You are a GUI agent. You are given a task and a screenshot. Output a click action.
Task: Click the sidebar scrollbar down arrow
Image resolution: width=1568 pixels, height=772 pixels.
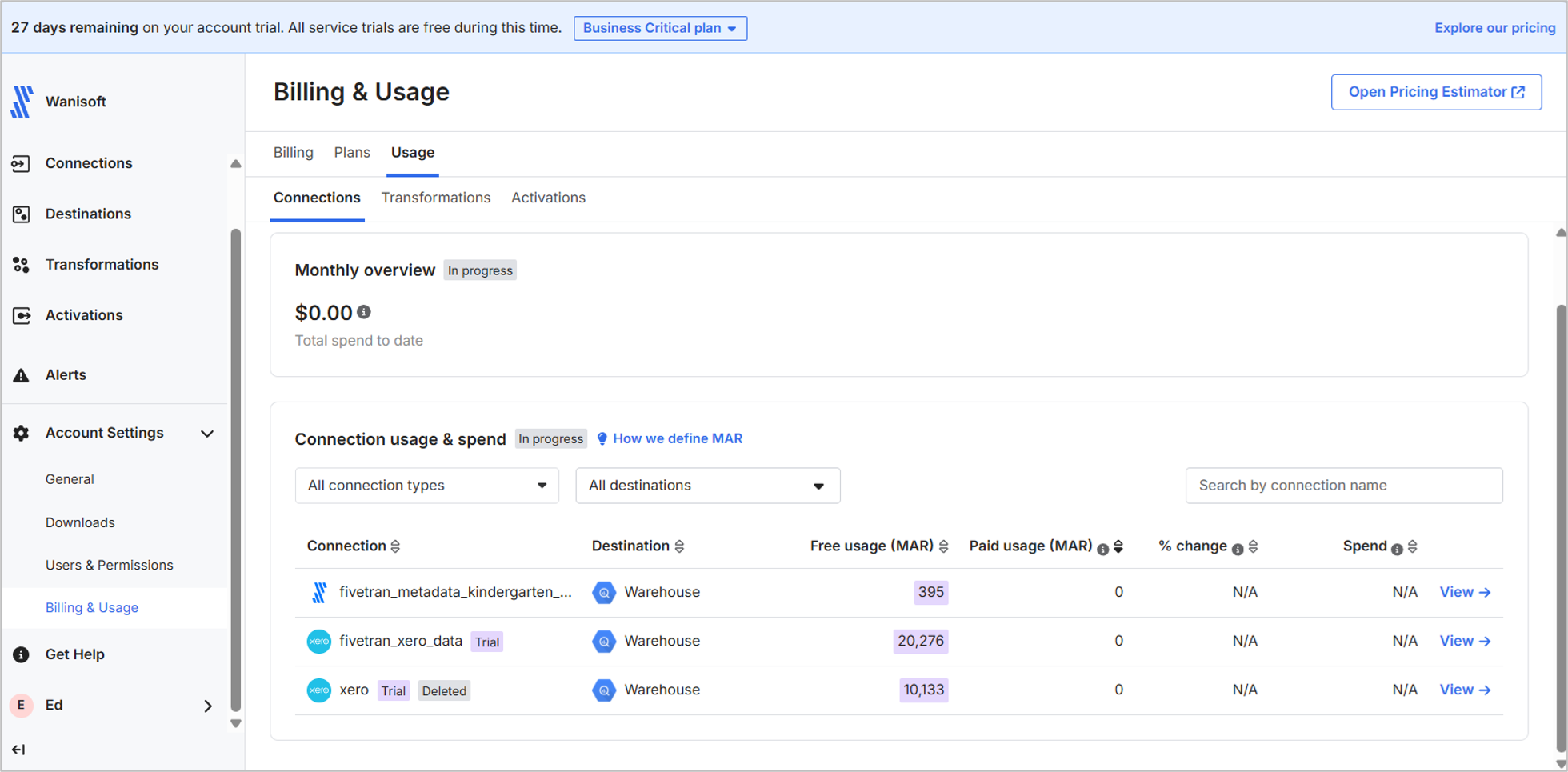235,723
